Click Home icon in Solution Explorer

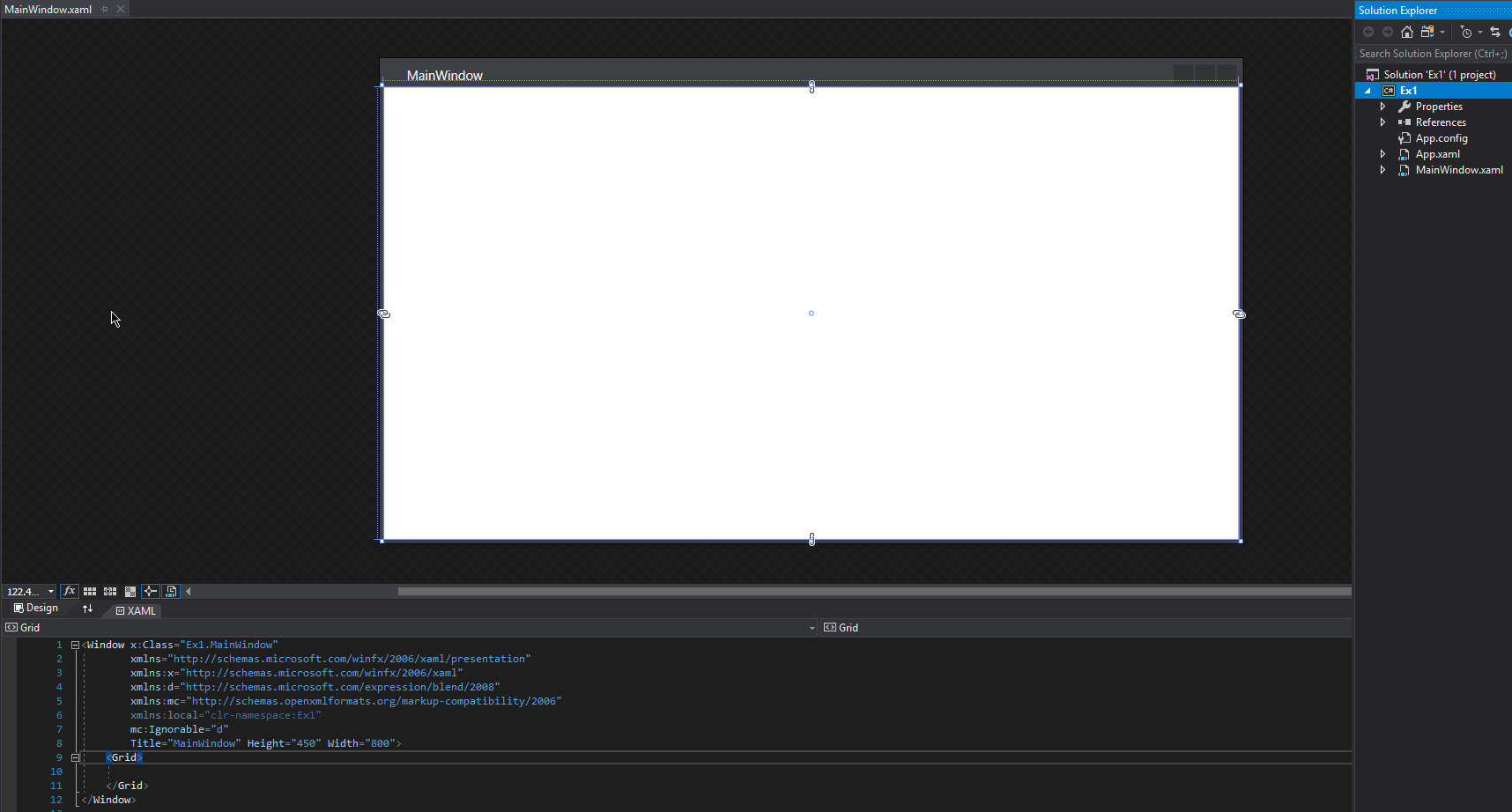(x=1407, y=32)
